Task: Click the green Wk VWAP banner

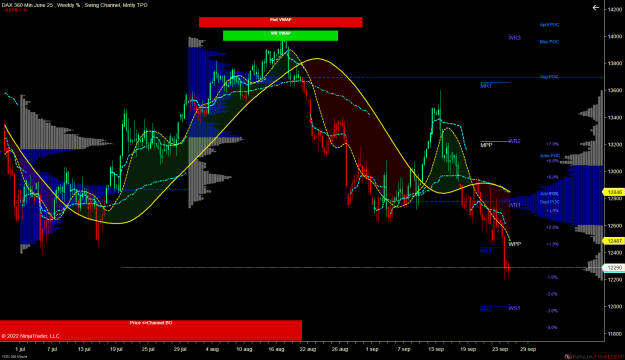Action: click(x=280, y=35)
